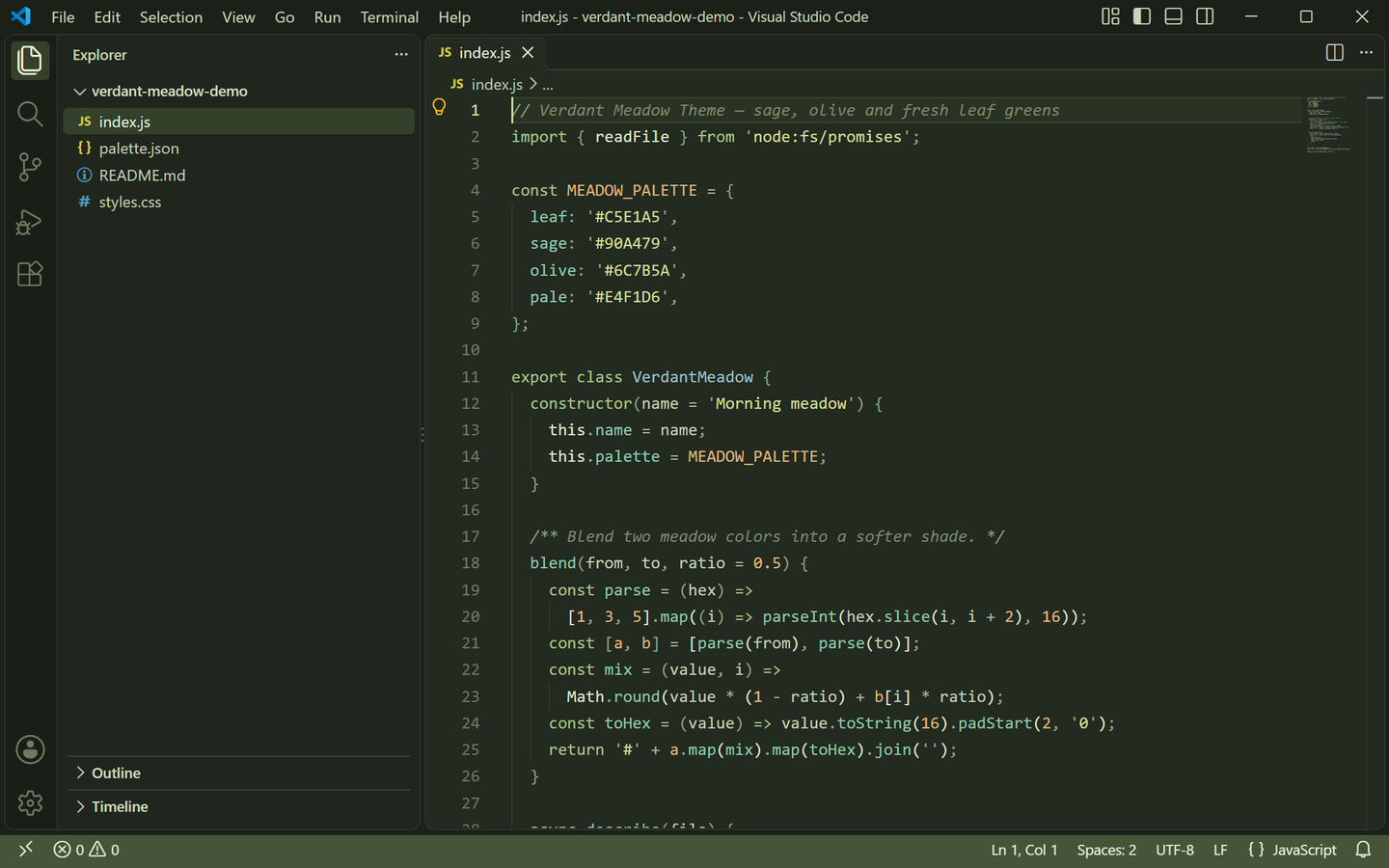Viewport: 1389px width, 868px height.
Task: Close the index.js editor tab
Action: [528, 53]
